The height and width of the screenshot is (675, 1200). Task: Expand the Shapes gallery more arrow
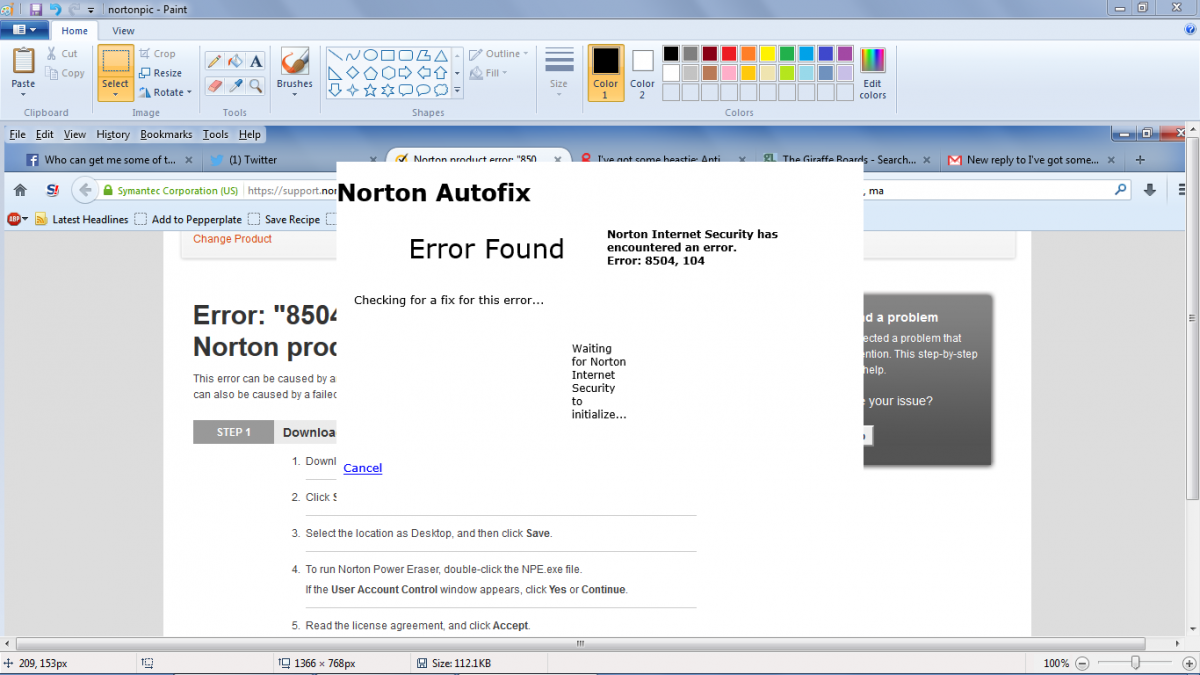point(458,90)
